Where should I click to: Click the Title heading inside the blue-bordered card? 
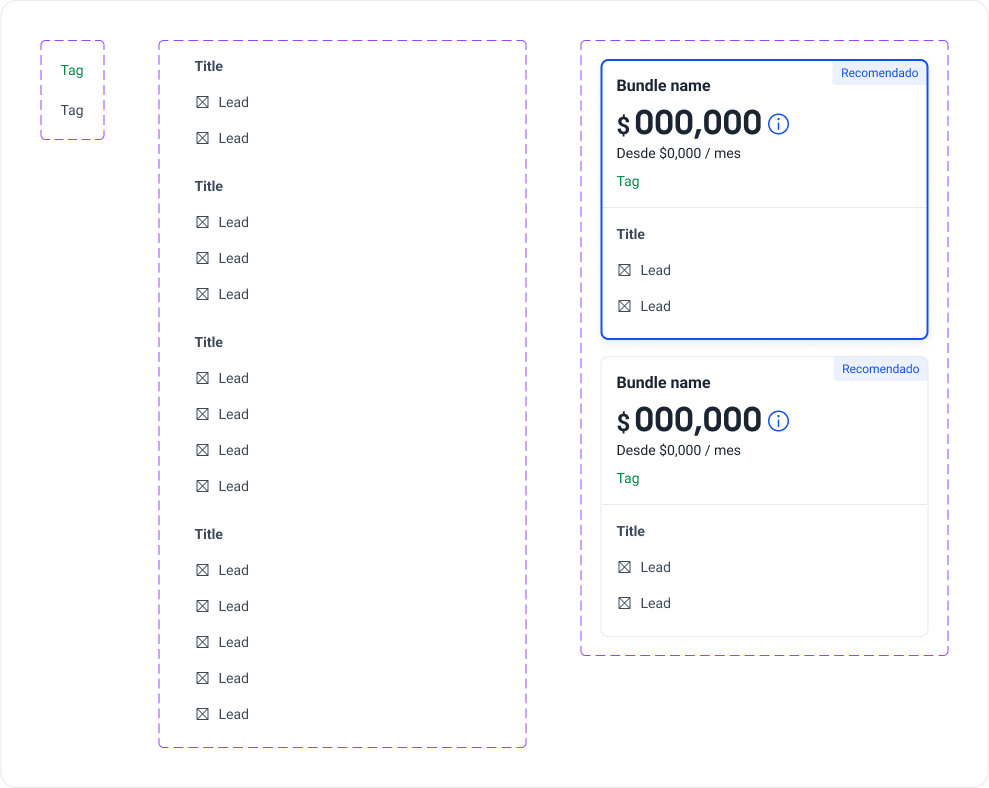(631, 234)
